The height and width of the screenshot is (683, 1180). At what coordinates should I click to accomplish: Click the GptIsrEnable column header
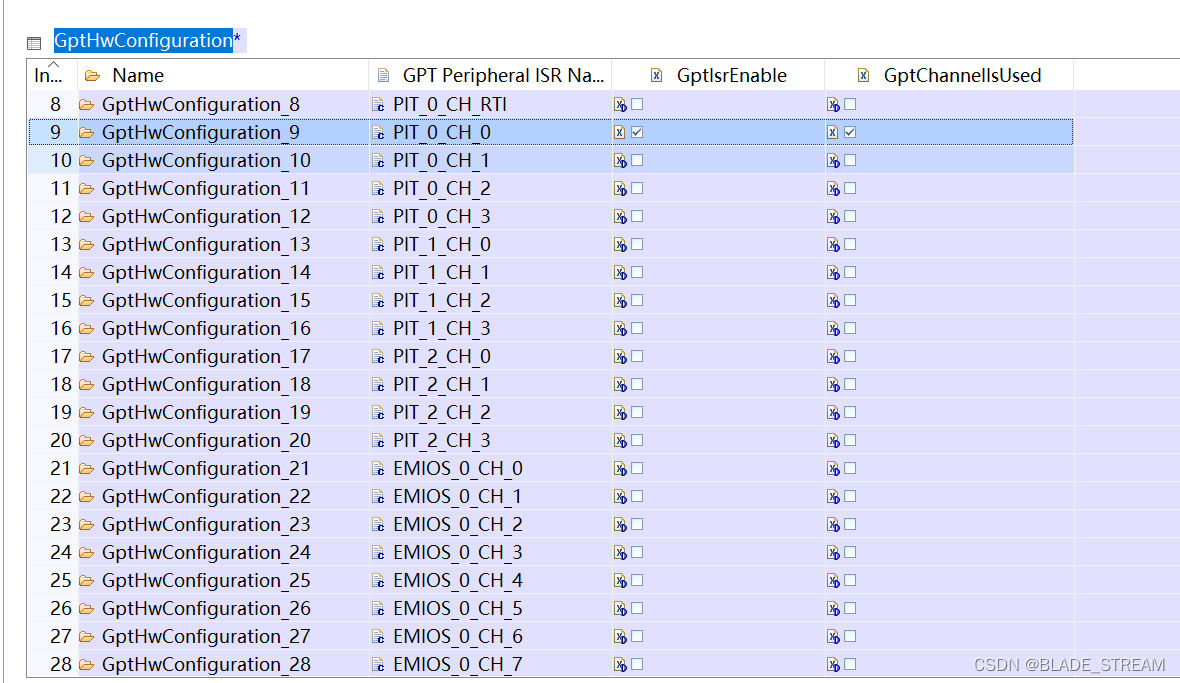[x=719, y=75]
